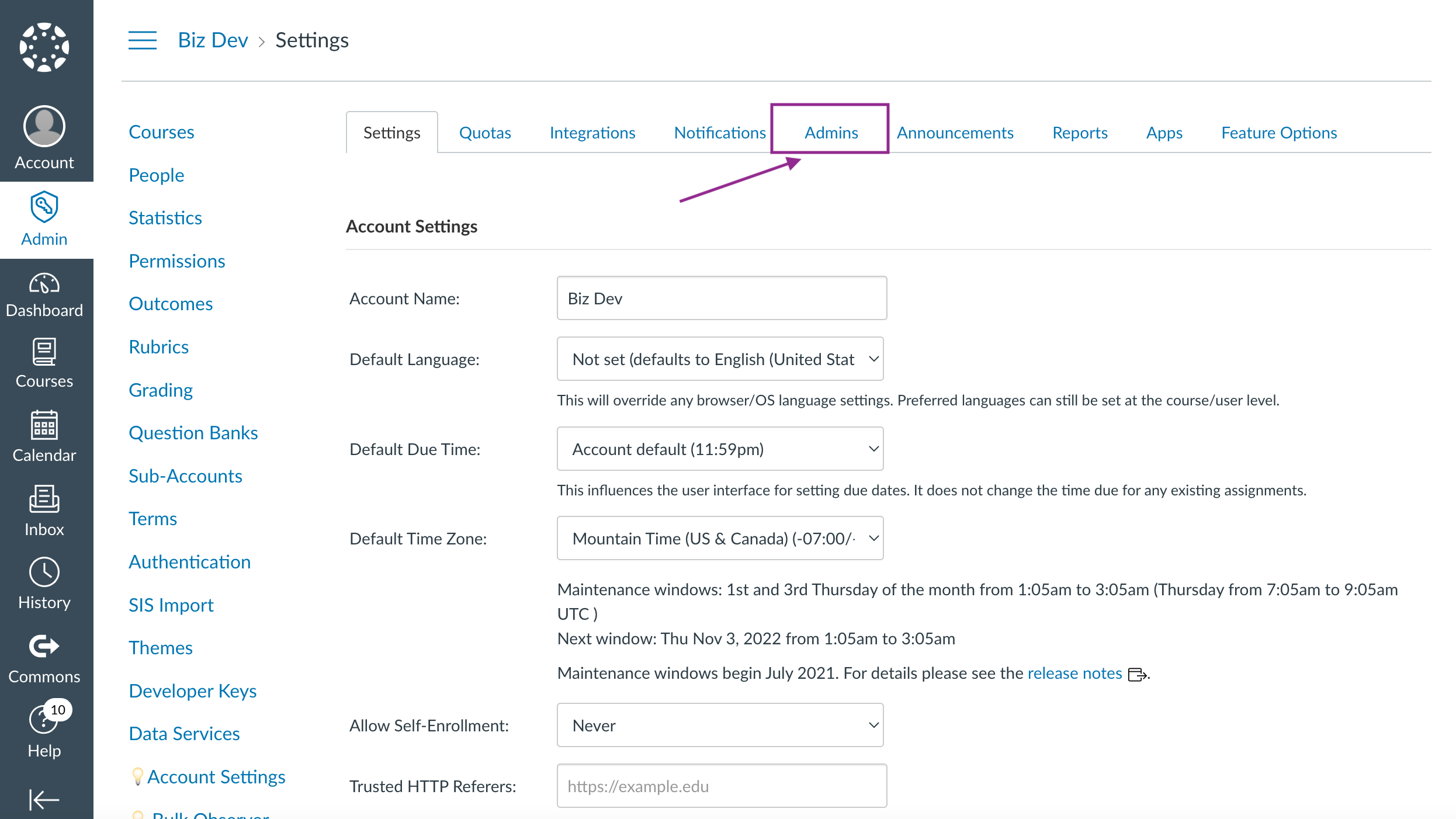Viewport: 1456px width, 819px height.
Task: Open Developer Keys page
Action: [192, 690]
